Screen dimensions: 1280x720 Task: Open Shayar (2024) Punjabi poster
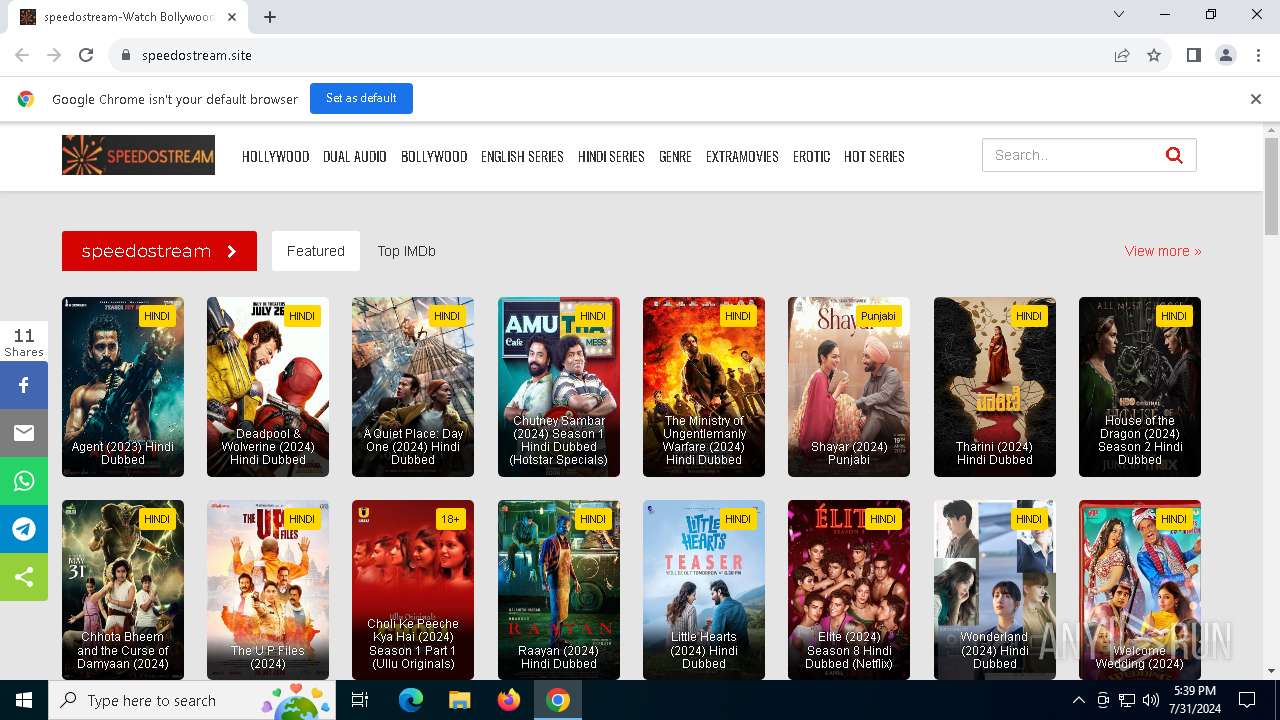(x=849, y=387)
